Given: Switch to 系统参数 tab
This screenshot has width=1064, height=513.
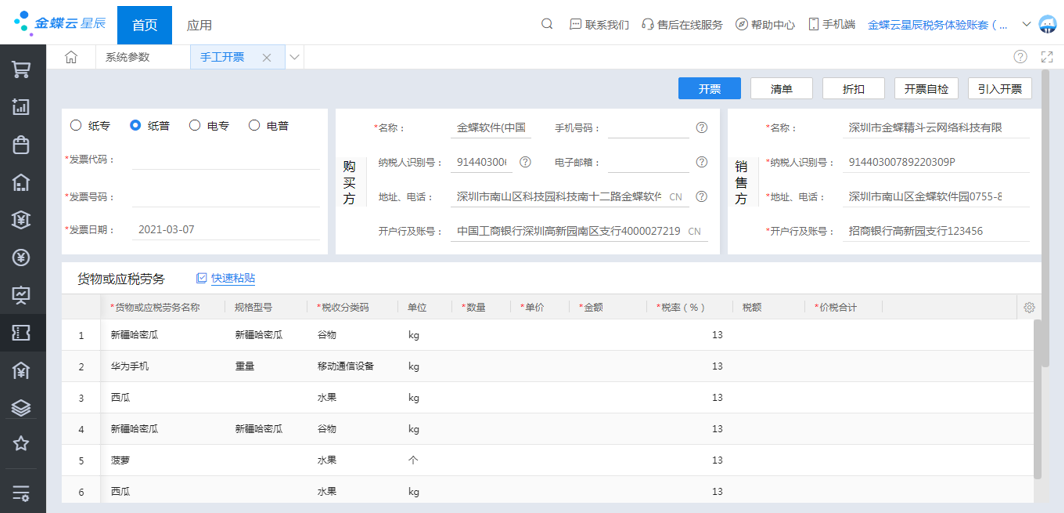Looking at the screenshot, I should [x=128, y=58].
